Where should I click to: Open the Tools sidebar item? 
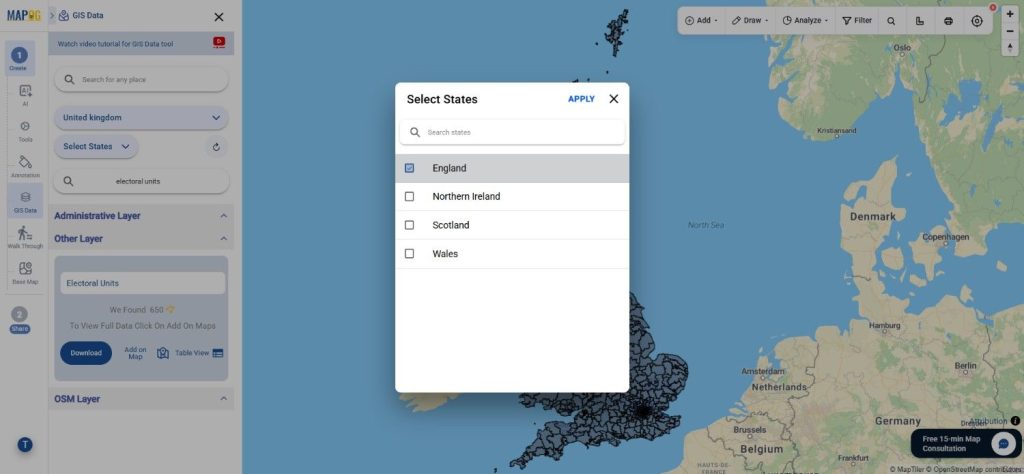click(x=25, y=130)
